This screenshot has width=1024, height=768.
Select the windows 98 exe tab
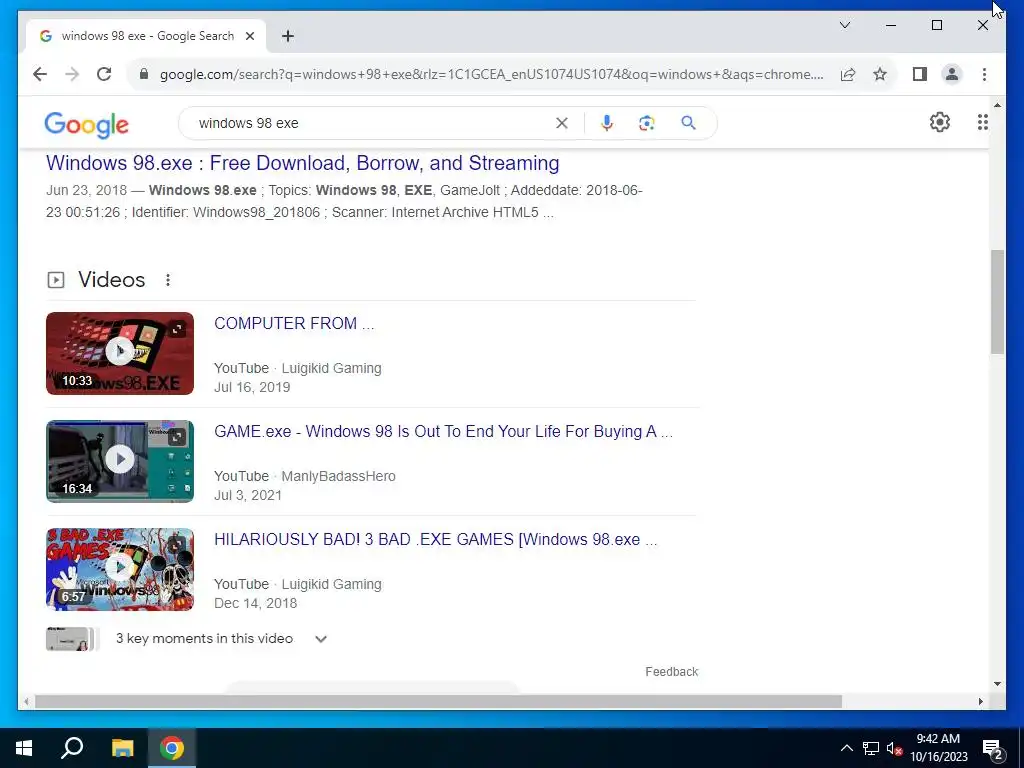tap(147, 37)
